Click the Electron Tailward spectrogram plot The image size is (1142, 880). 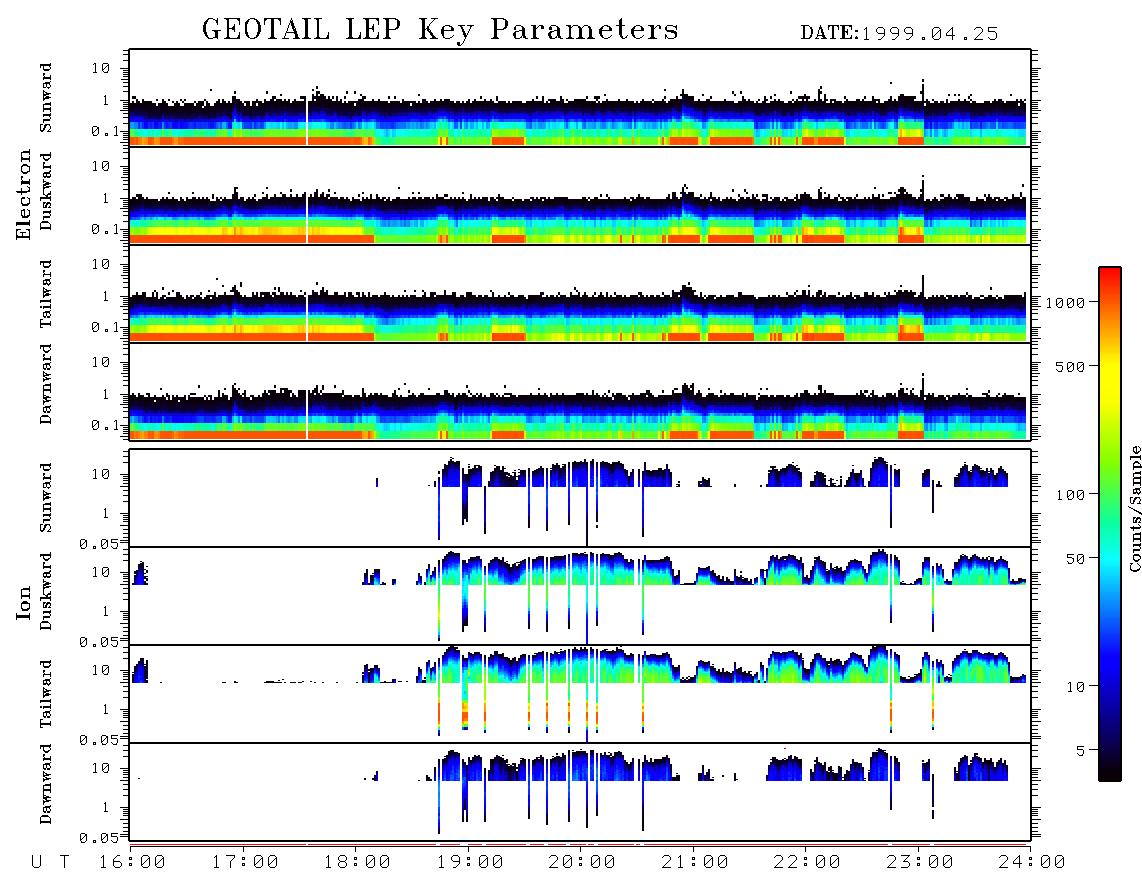coord(580,294)
